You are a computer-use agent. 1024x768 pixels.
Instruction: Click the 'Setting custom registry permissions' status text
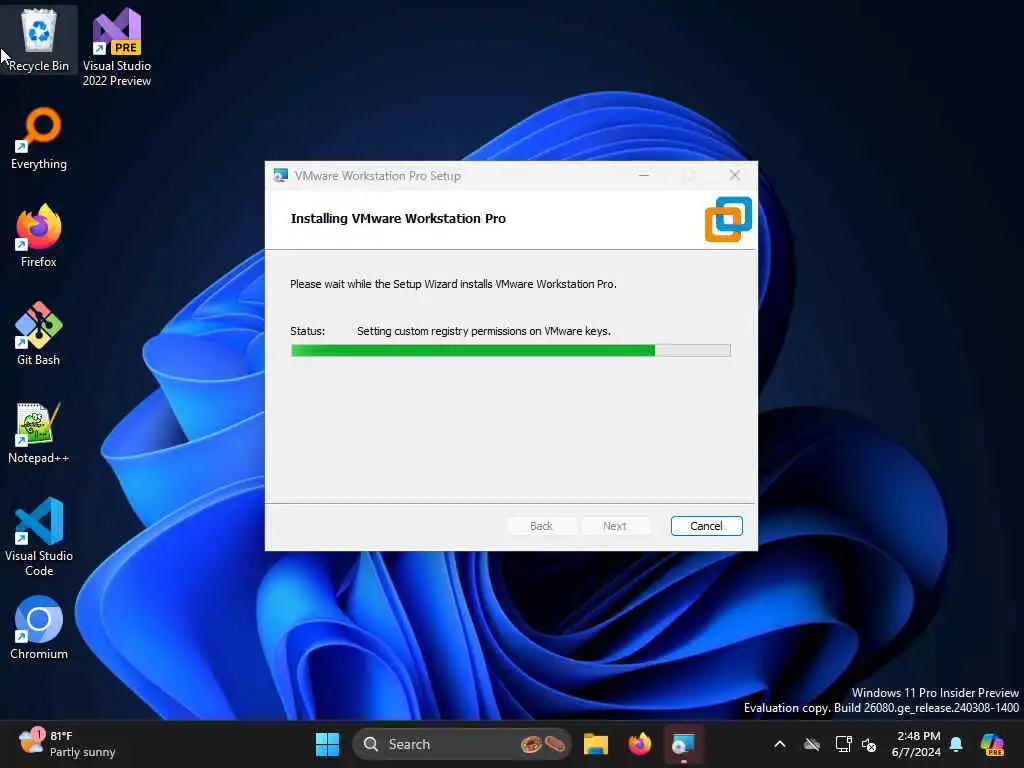click(484, 331)
